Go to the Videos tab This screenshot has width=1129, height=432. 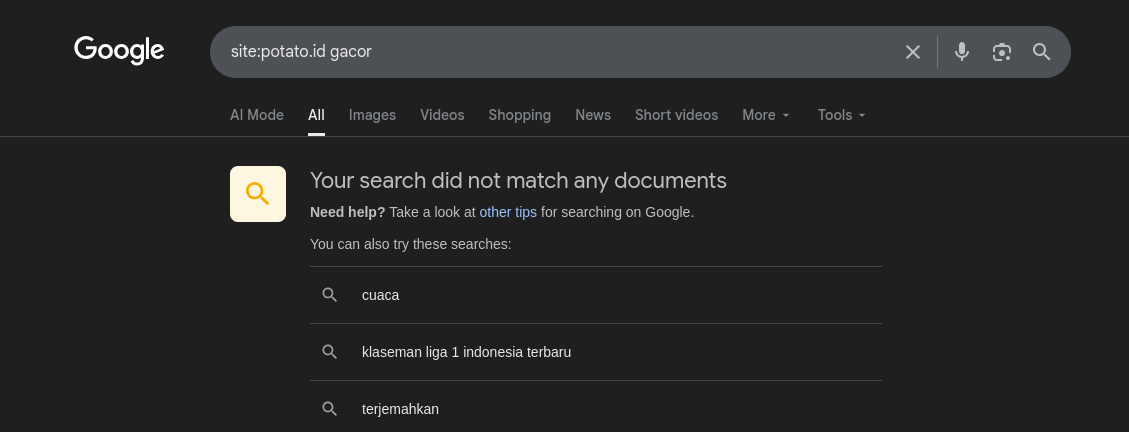442,115
